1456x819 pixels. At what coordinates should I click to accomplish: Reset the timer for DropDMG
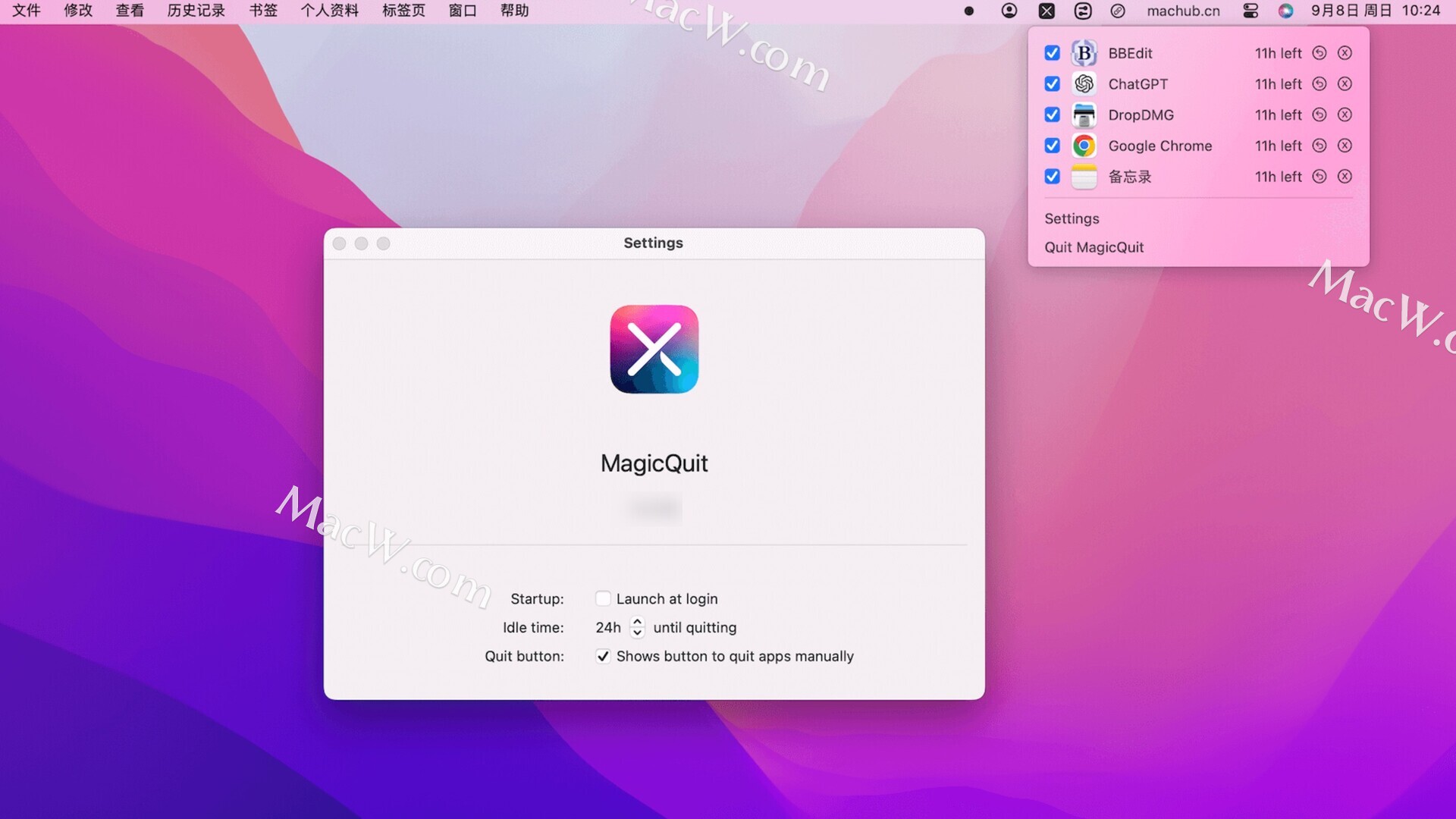click(1319, 115)
